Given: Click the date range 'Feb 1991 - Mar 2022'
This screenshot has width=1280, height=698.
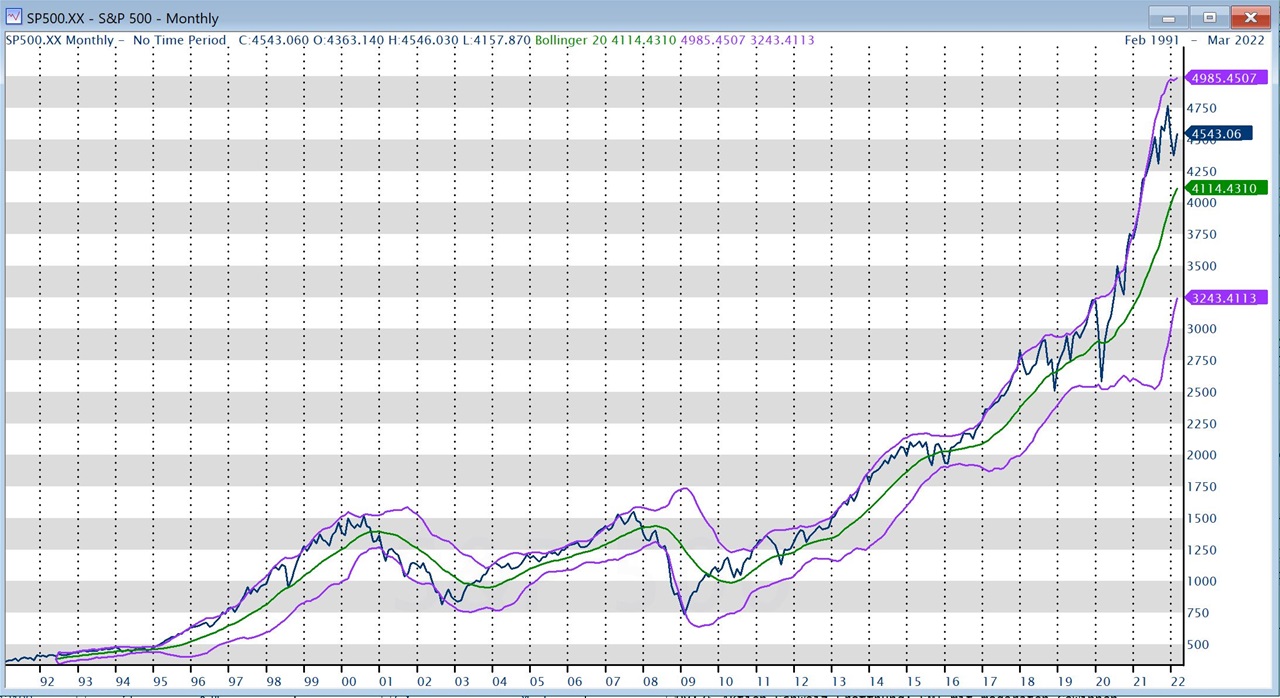Looking at the screenshot, I should coord(1195,40).
